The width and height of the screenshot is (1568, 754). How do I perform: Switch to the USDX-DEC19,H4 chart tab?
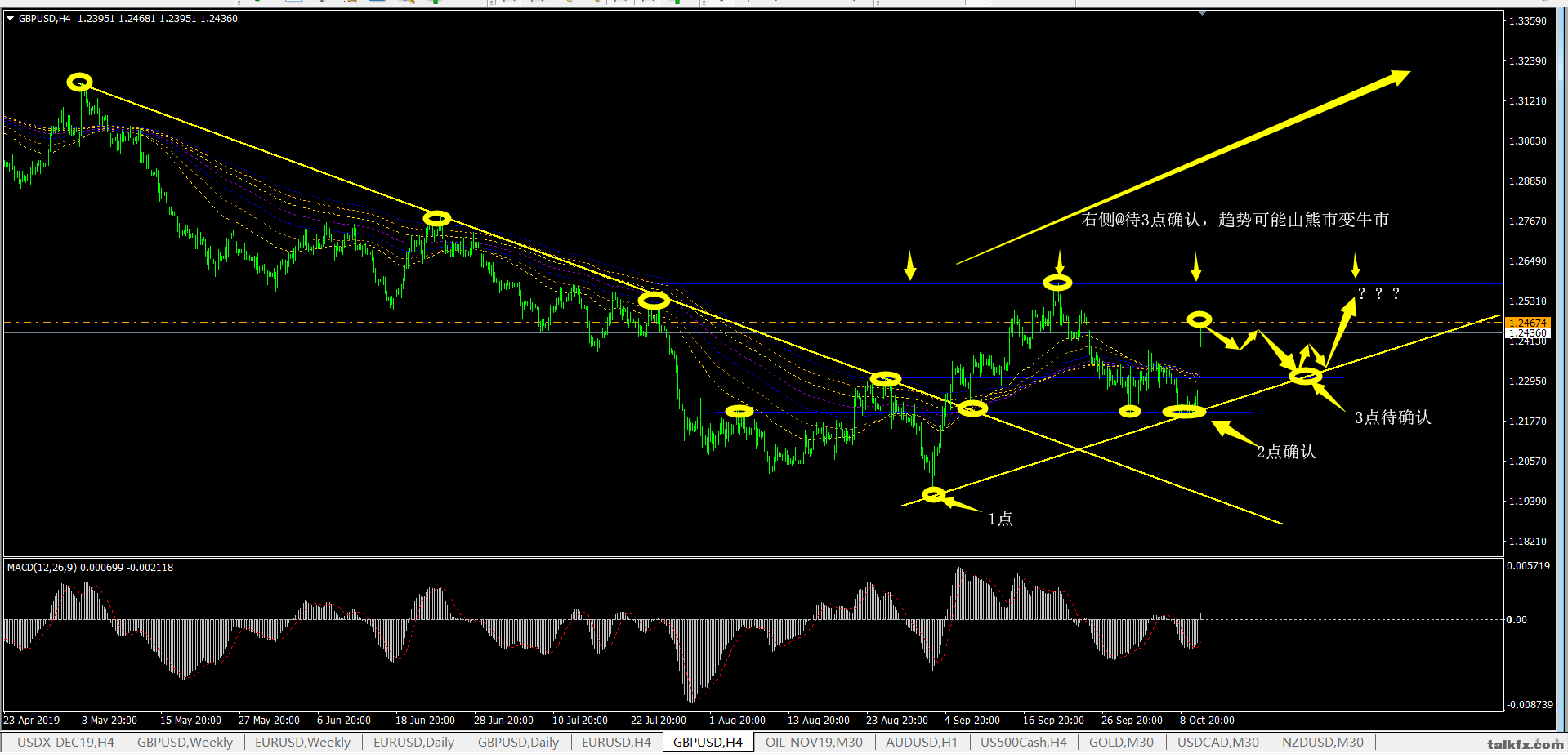tap(65, 742)
